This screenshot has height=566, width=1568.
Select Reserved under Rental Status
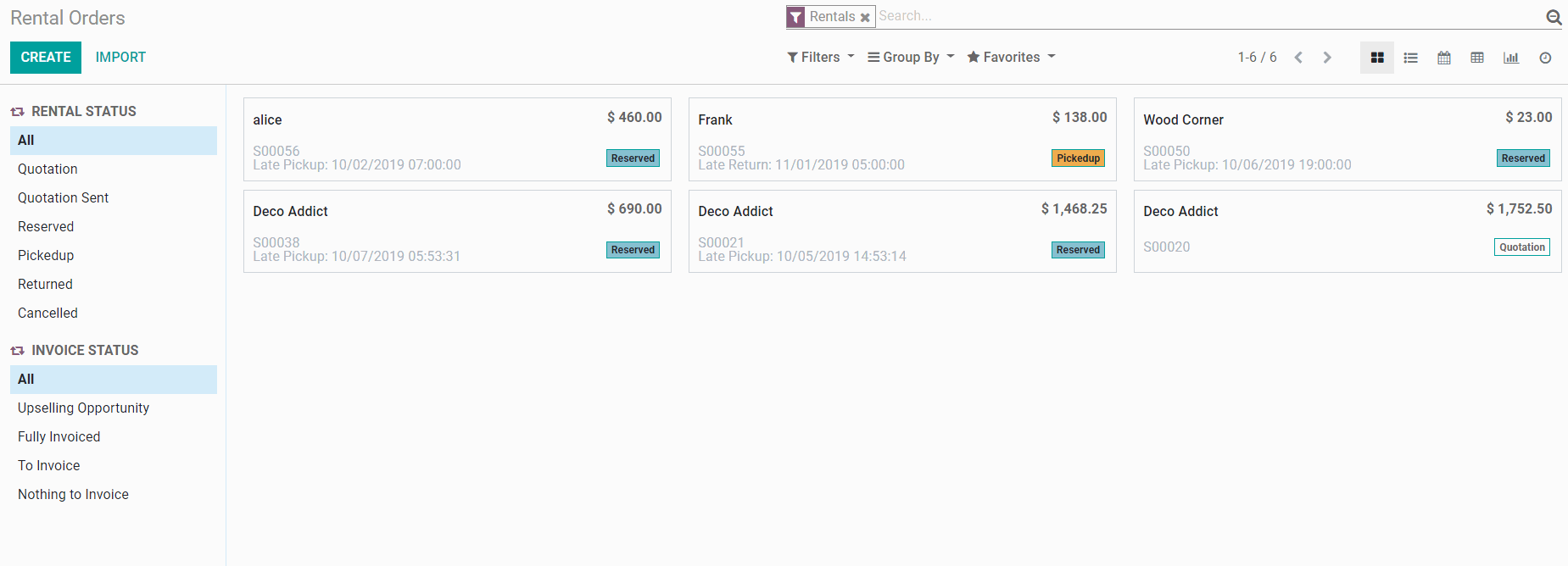coord(46,226)
